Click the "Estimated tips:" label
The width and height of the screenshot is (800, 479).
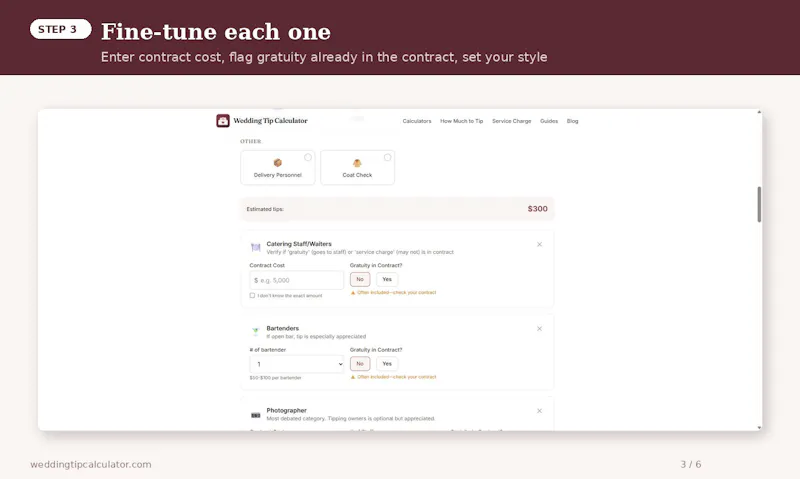point(265,209)
